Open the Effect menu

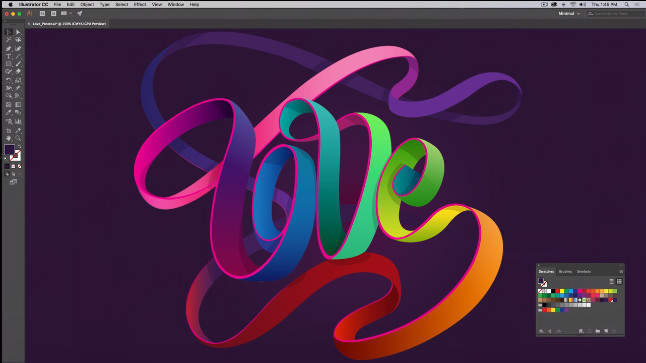coord(140,5)
